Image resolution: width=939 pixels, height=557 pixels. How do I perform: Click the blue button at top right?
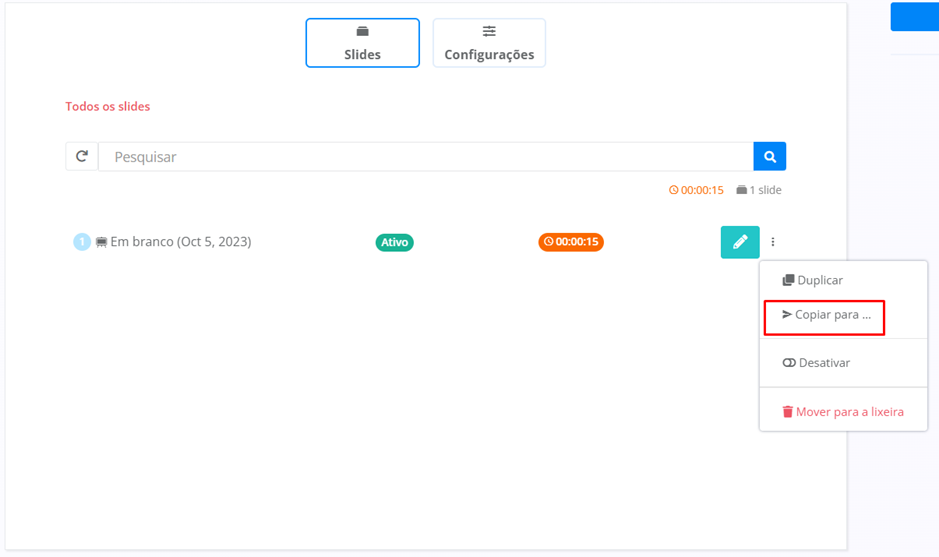click(914, 17)
